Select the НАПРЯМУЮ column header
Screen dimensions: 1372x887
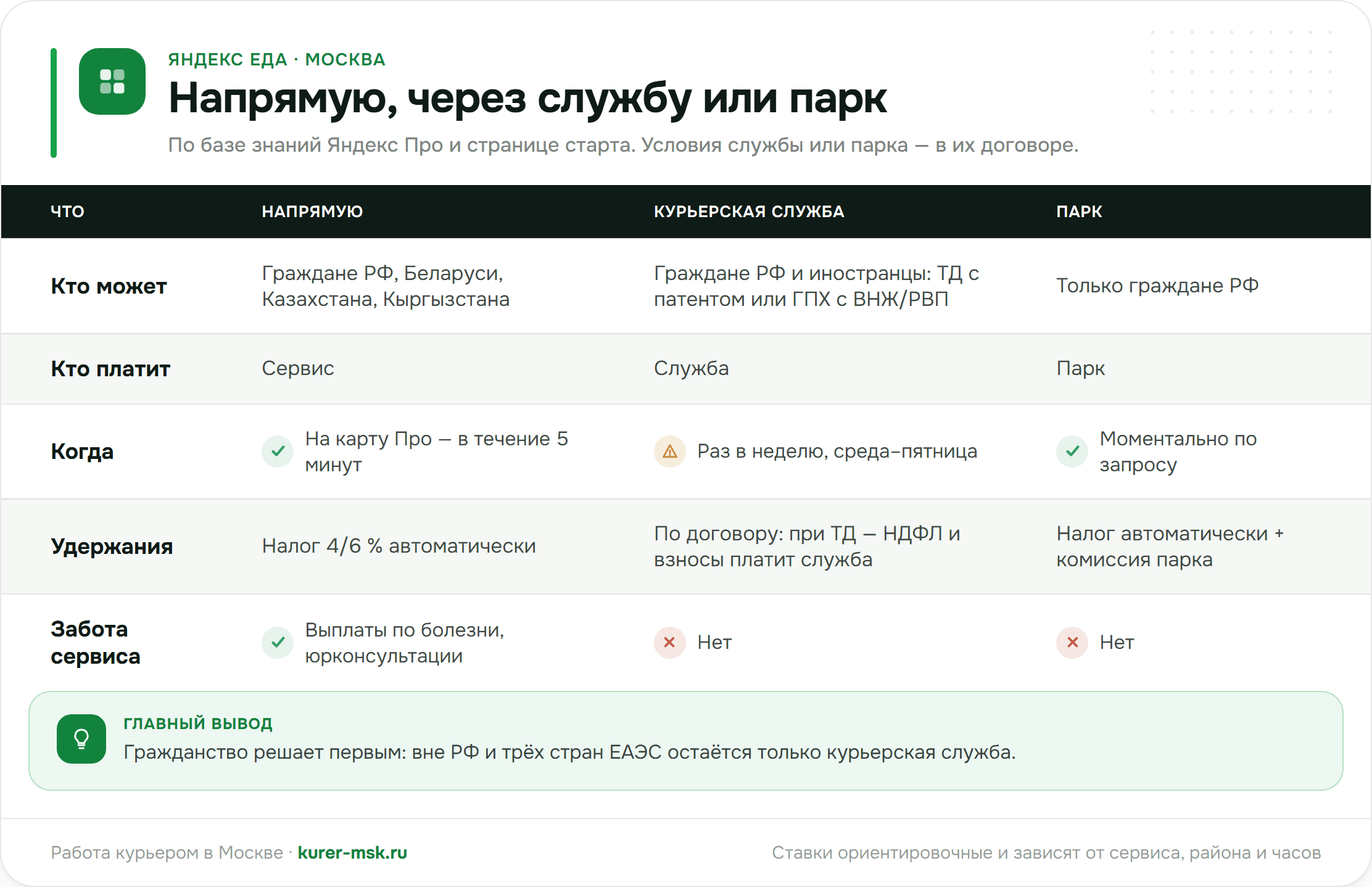pyautogui.click(x=312, y=212)
